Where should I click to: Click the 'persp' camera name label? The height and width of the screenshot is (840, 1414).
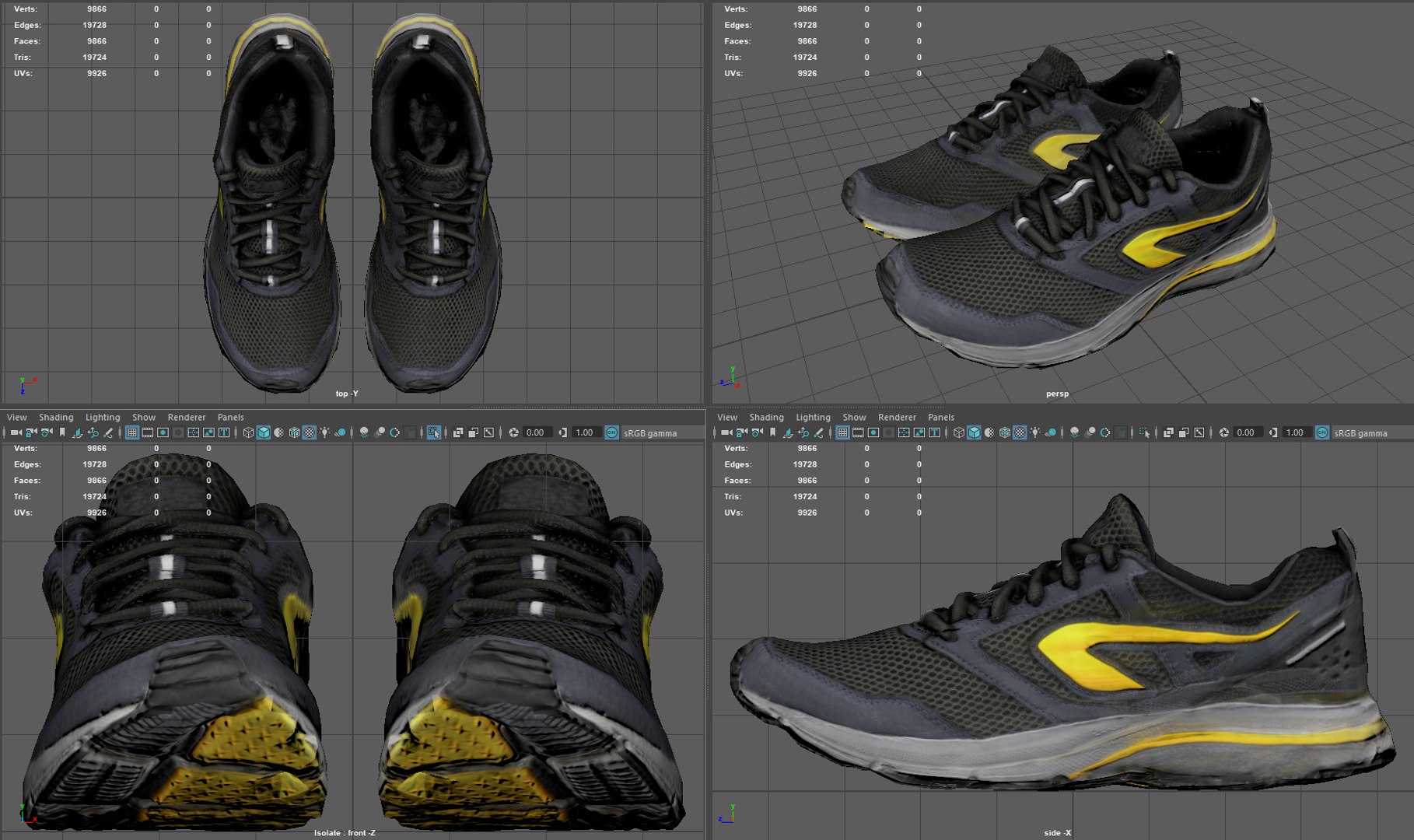coord(1057,394)
